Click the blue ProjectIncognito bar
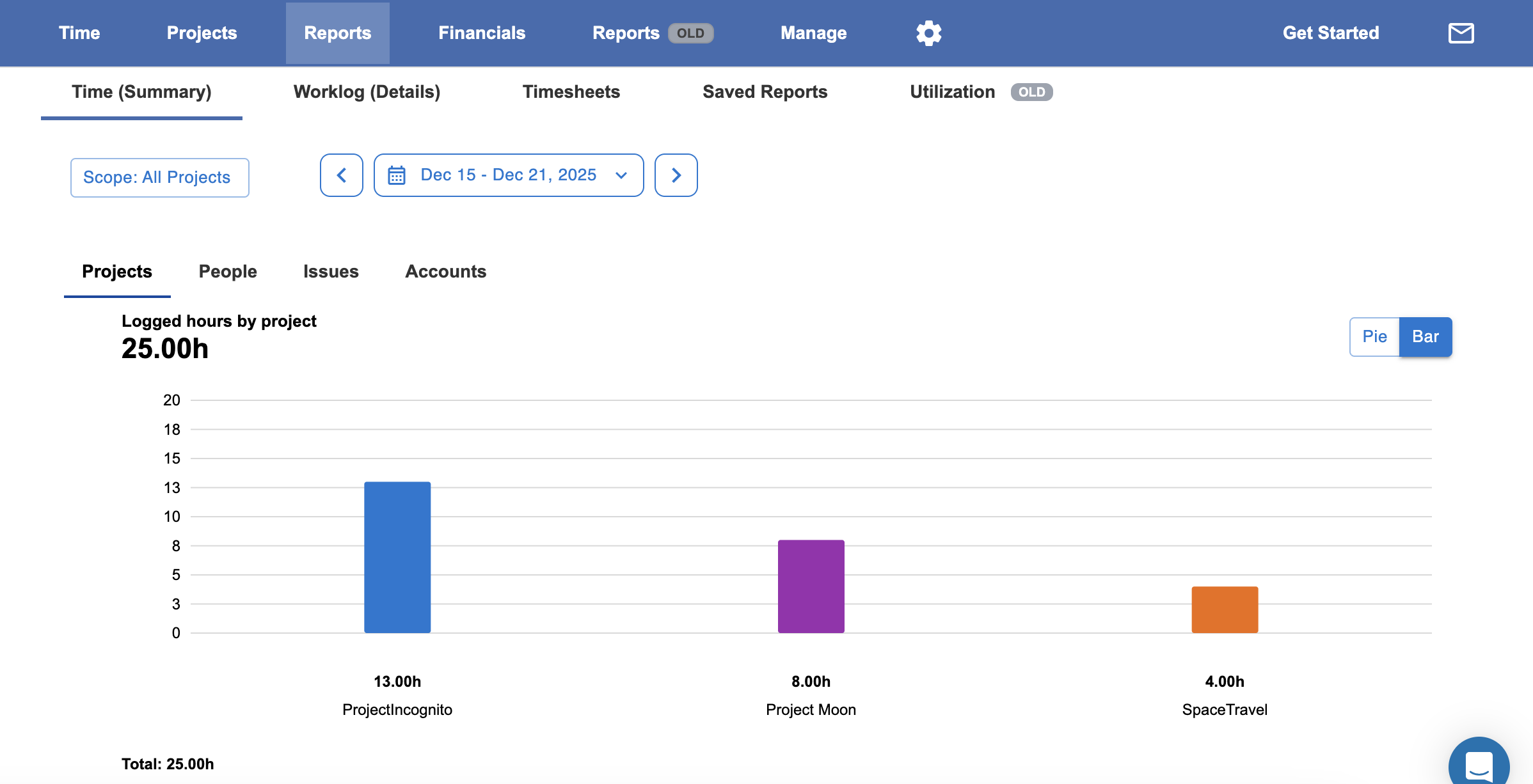 397,558
